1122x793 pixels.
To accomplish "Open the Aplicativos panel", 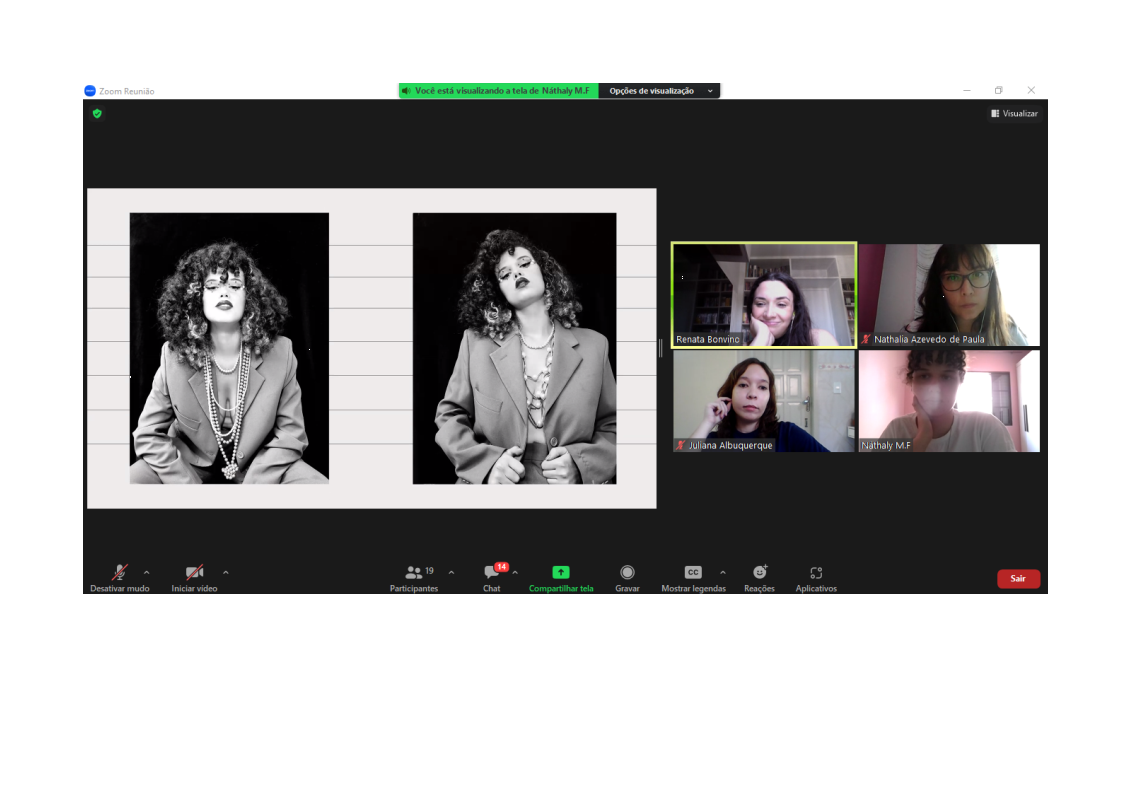I will pos(816,573).
